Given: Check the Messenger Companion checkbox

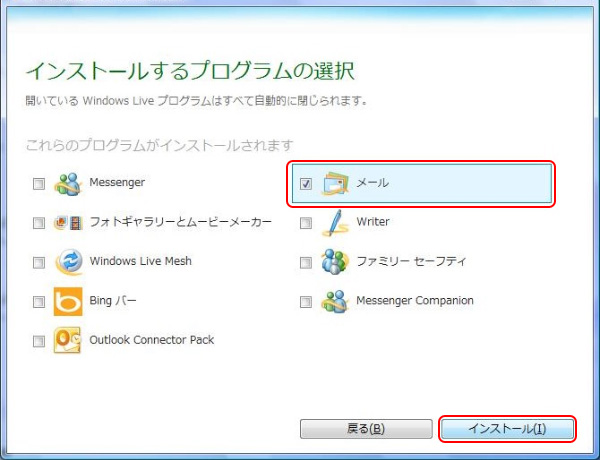Looking at the screenshot, I should click(306, 302).
